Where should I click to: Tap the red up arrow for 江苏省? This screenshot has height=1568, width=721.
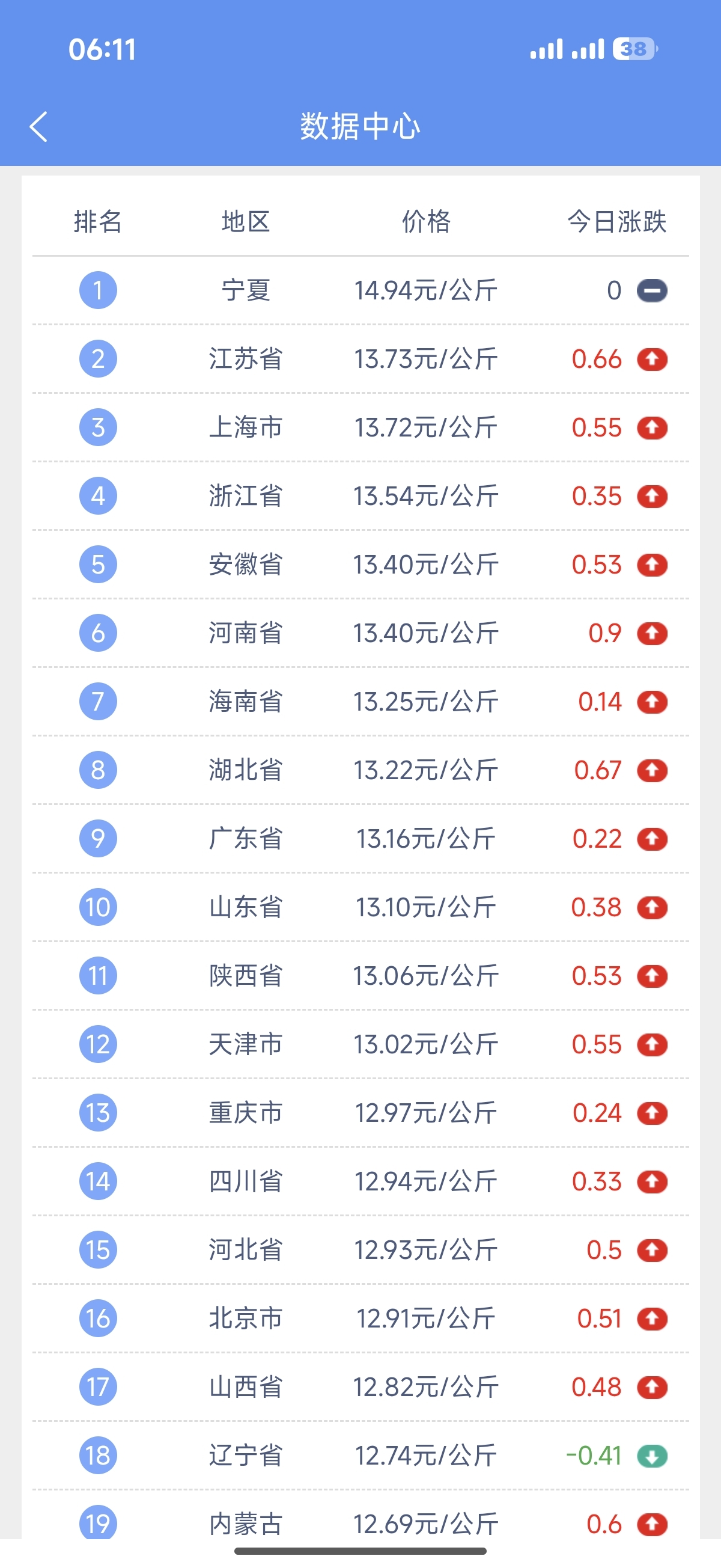pos(652,359)
